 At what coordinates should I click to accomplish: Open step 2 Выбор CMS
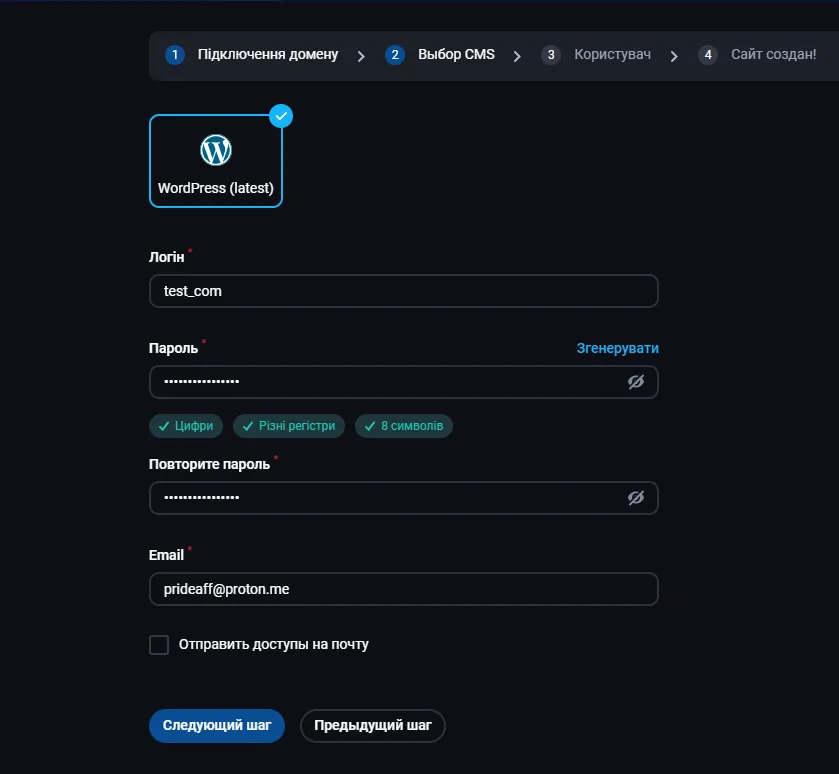440,55
